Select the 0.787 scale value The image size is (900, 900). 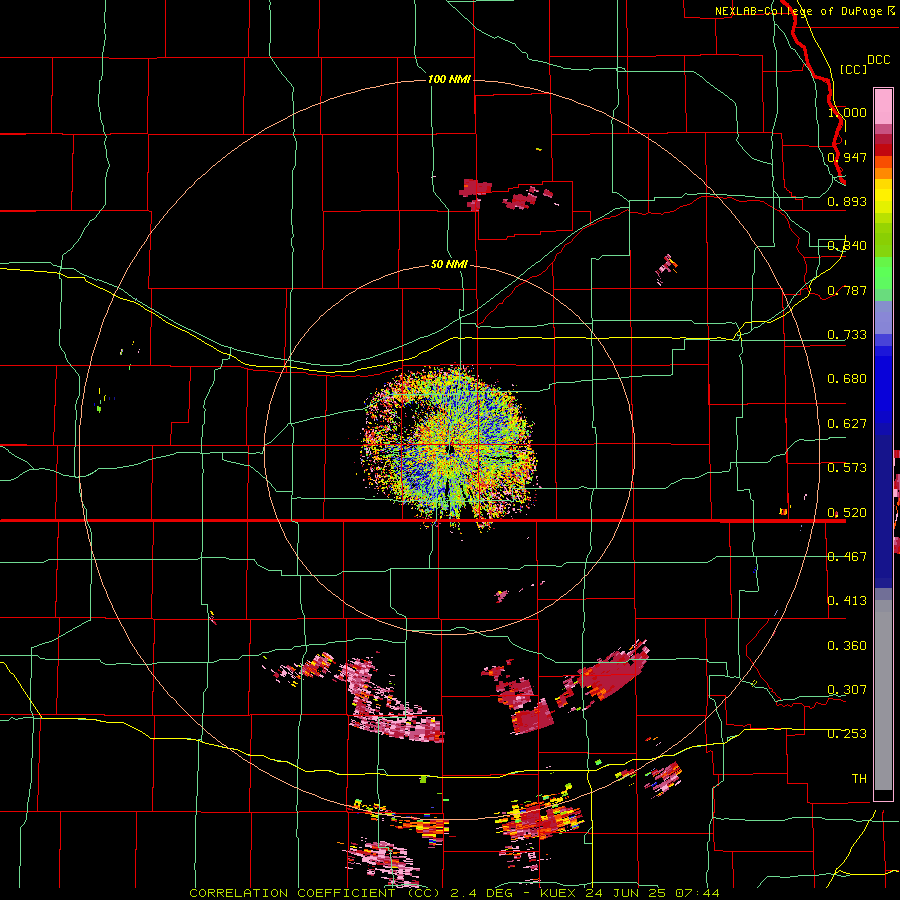point(847,290)
